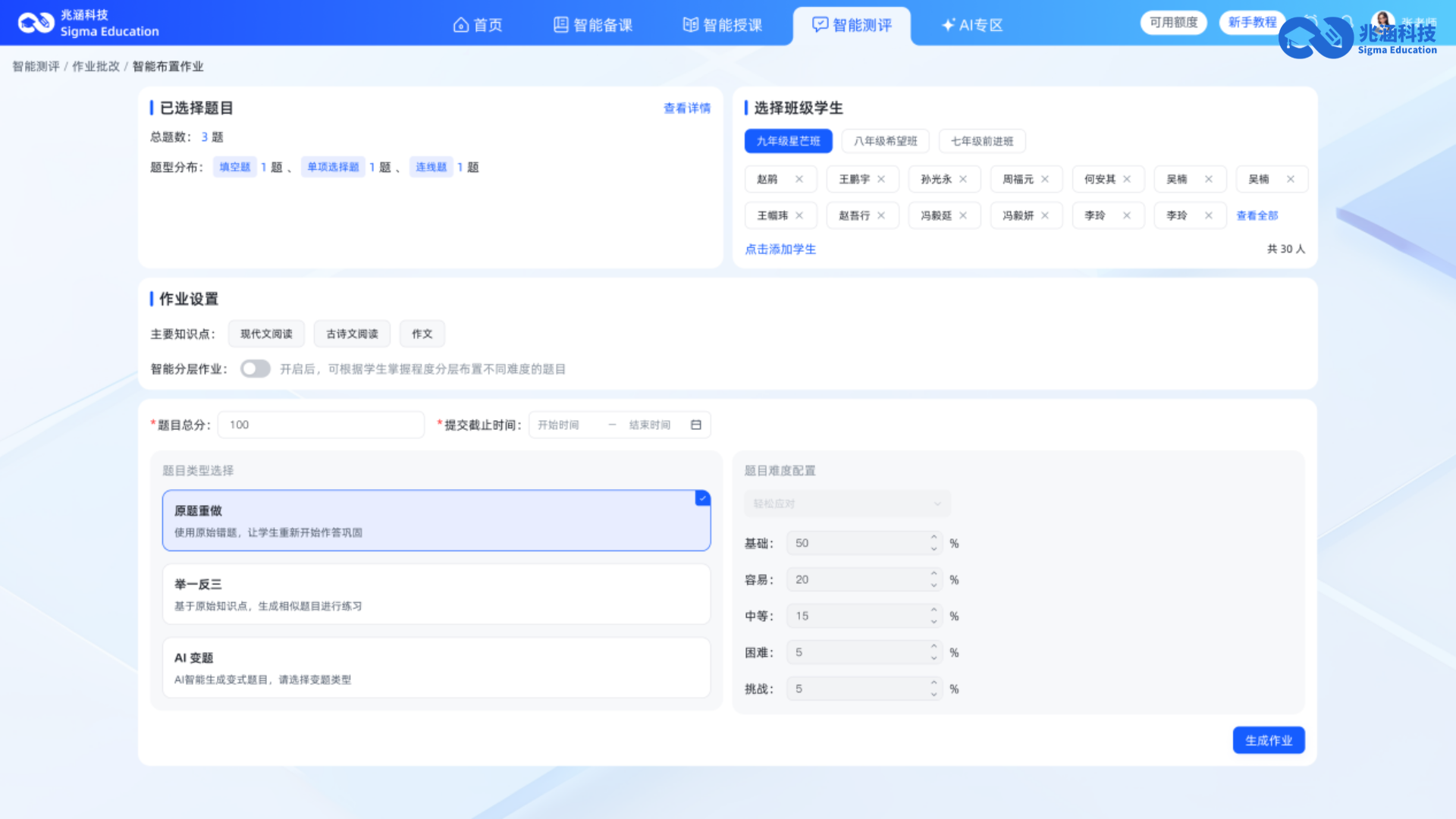Decrease the 基础 percentage with down arrow
1456x819 pixels.
(934, 548)
